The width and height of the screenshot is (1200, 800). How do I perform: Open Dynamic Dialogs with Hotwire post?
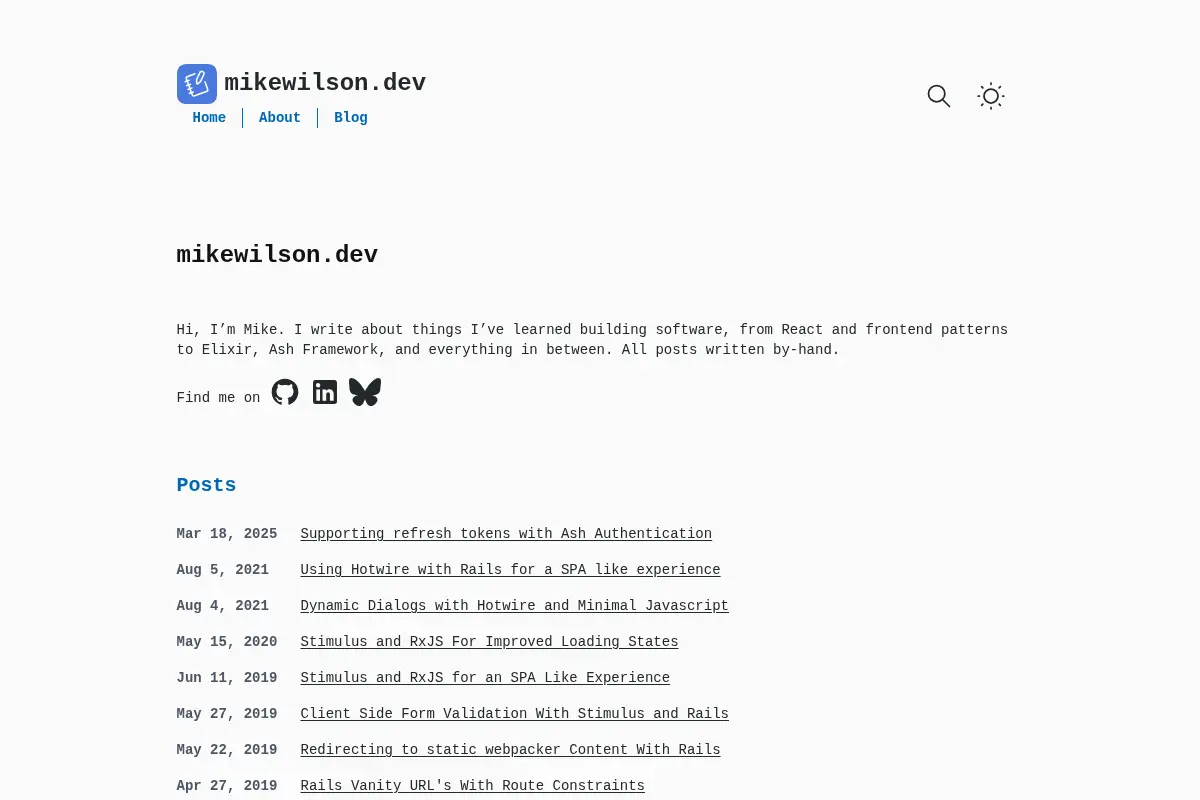pos(514,606)
